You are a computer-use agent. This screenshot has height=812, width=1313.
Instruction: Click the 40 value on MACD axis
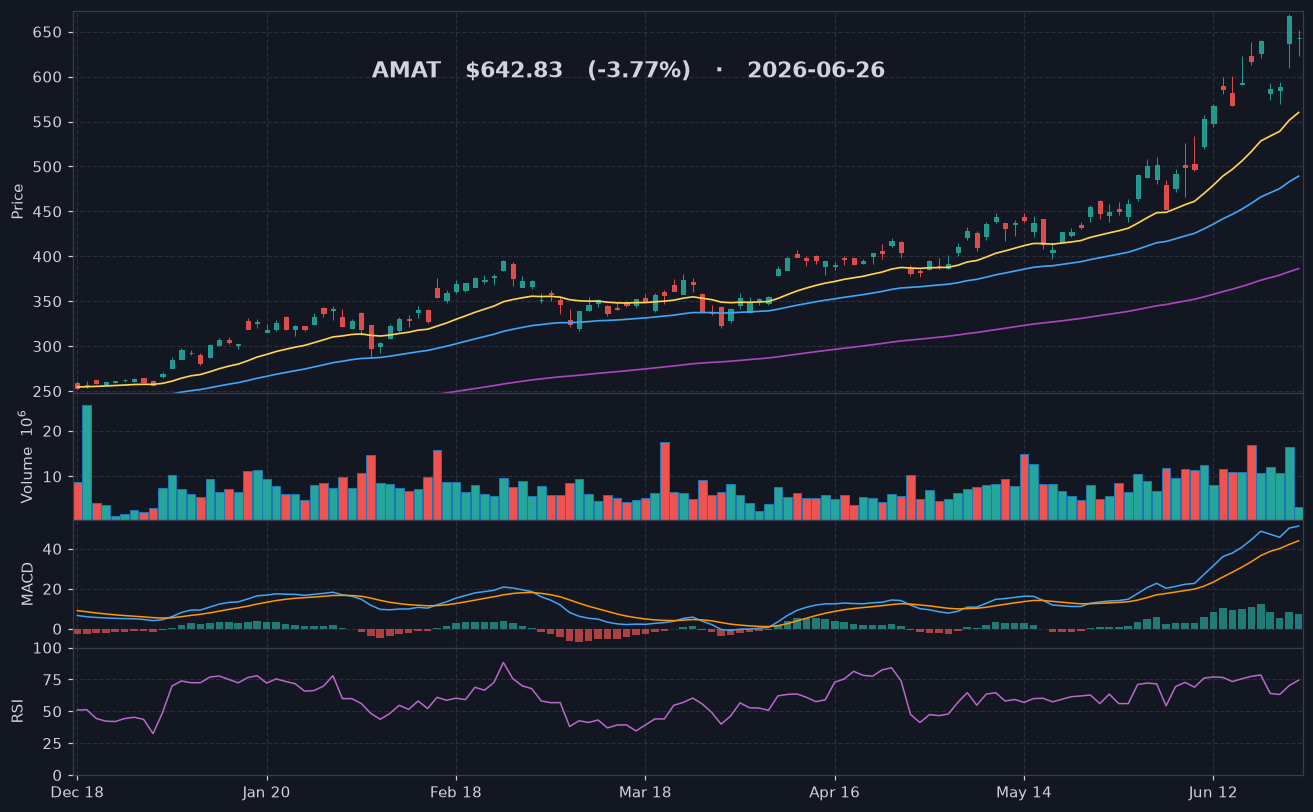54,550
